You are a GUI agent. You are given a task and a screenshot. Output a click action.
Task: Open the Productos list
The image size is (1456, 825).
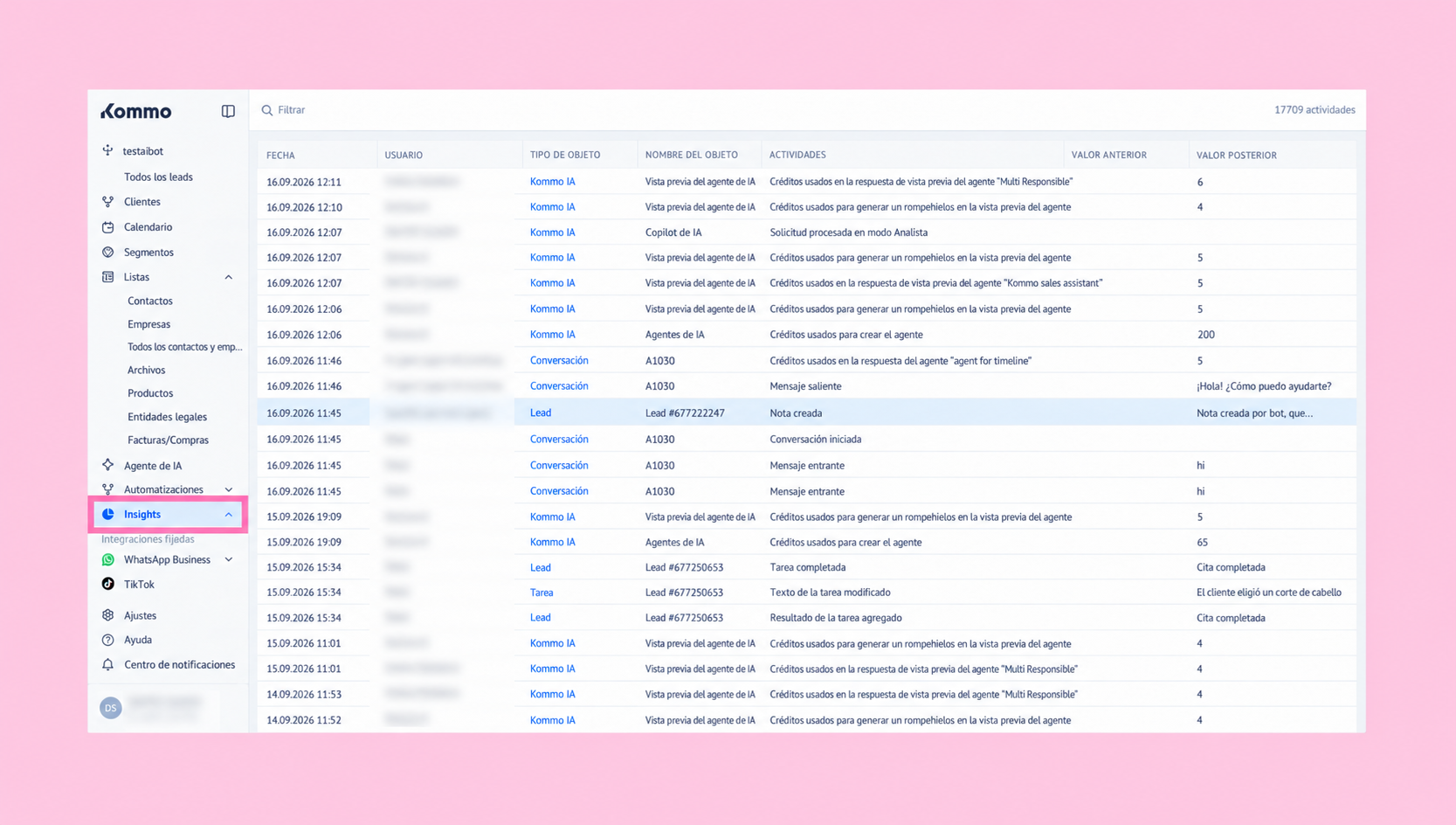click(x=150, y=393)
